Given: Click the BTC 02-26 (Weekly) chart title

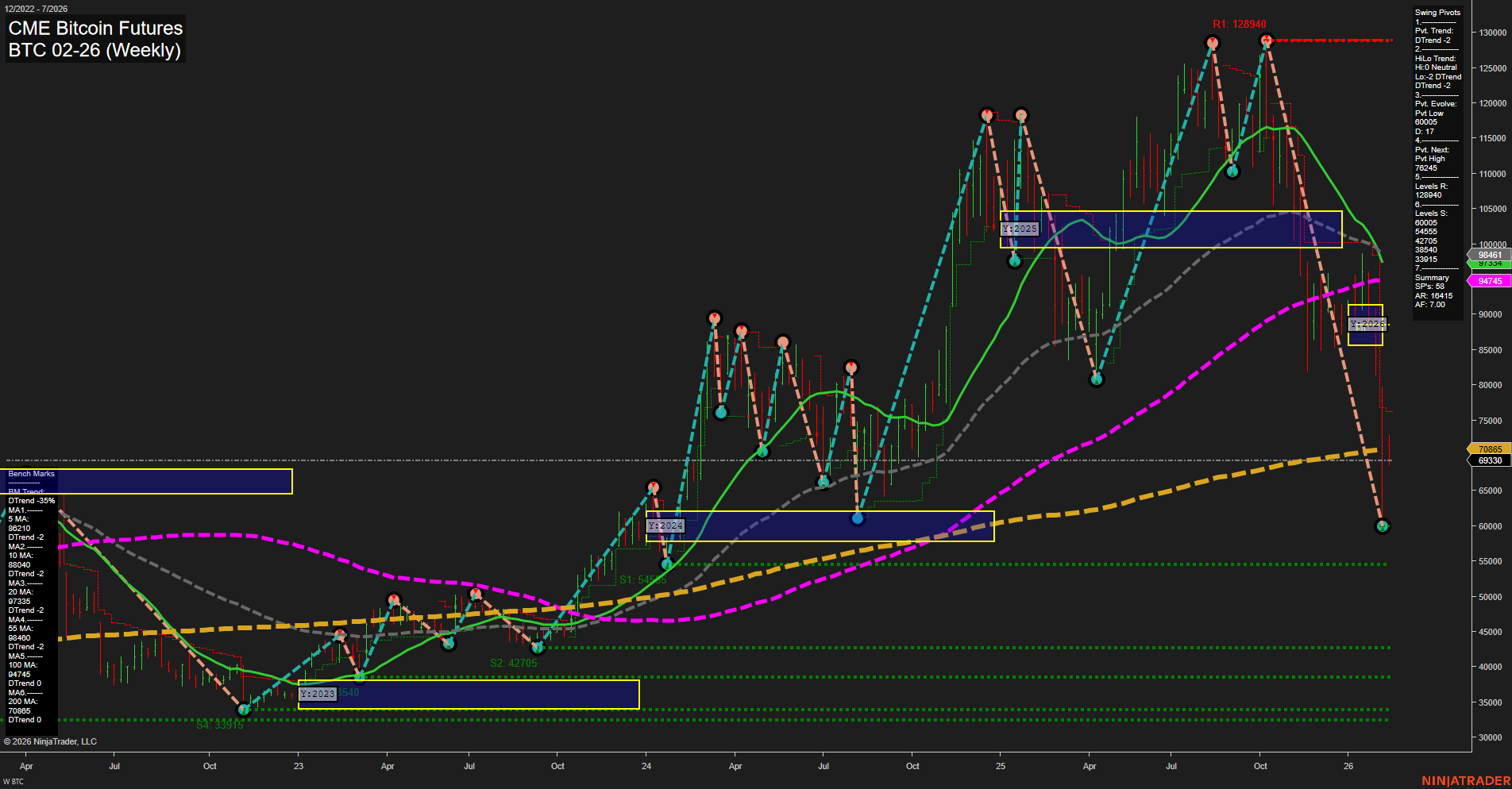Looking at the screenshot, I should click(x=92, y=49).
